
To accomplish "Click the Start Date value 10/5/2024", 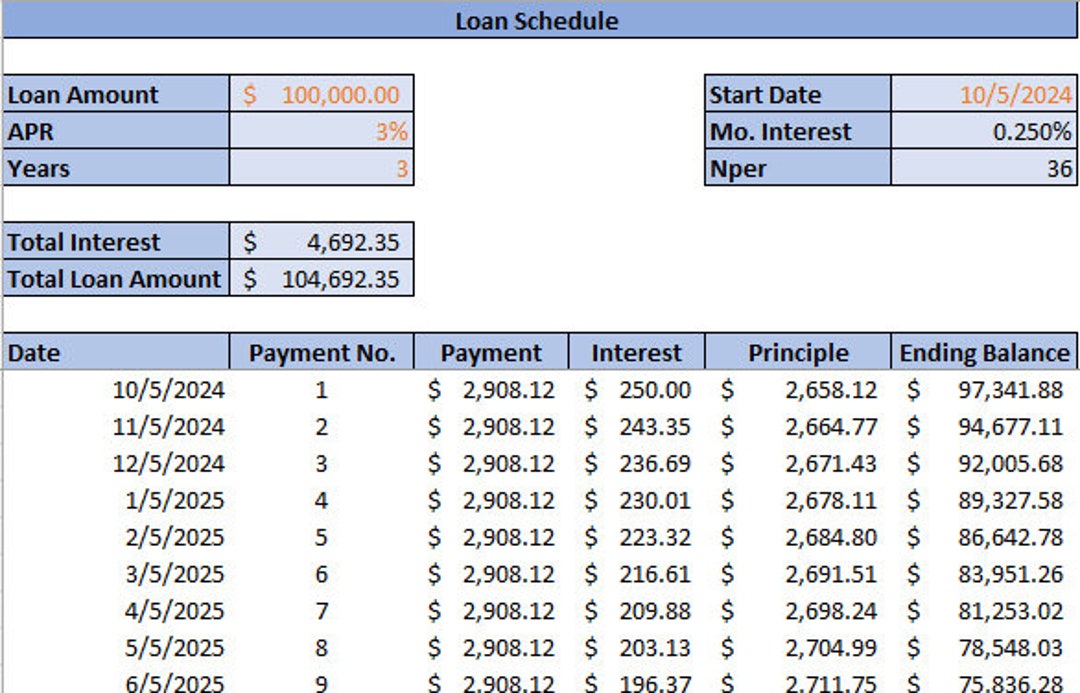I will click(x=985, y=95).
